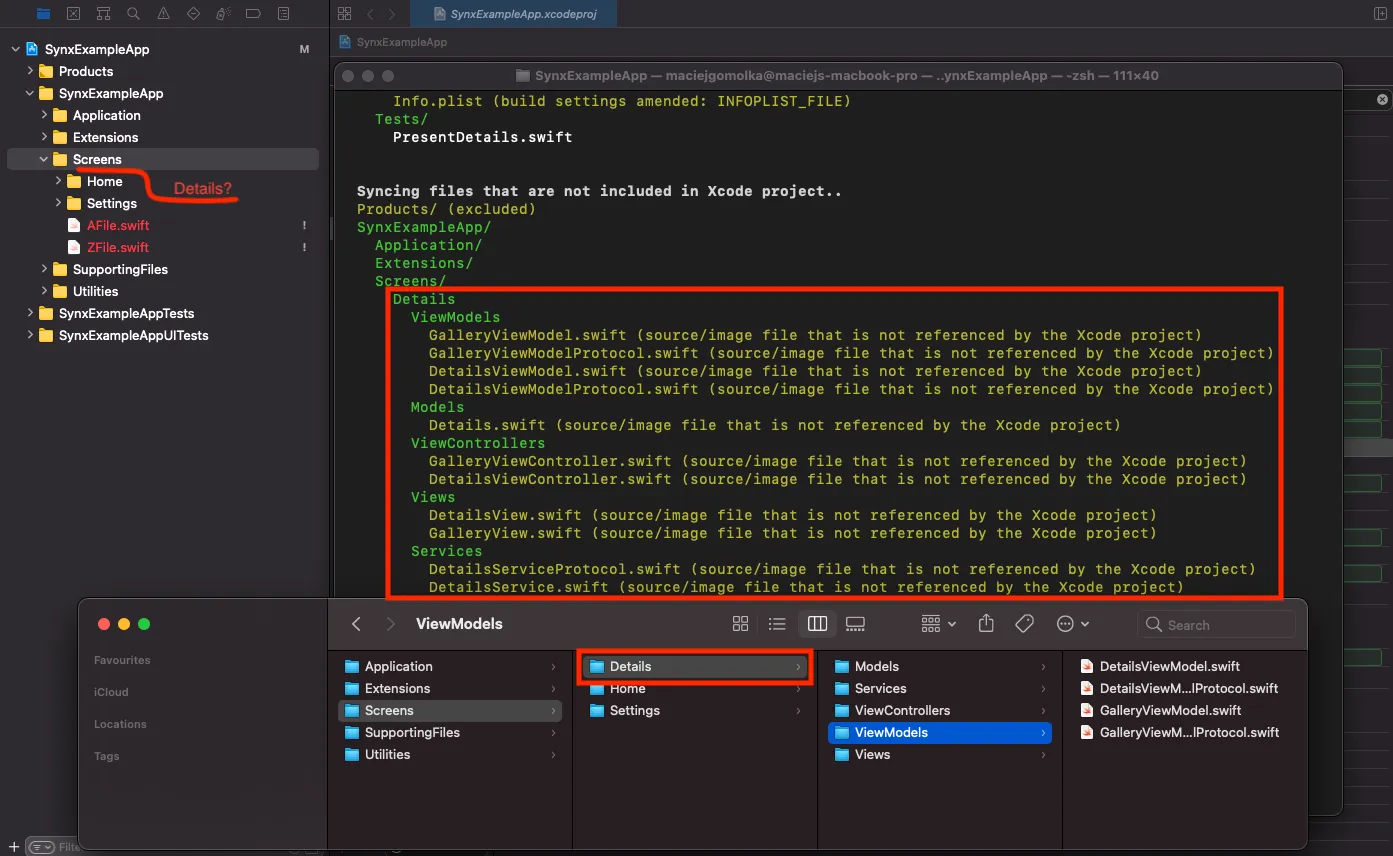Open the Report navigator icon

pos(283,14)
